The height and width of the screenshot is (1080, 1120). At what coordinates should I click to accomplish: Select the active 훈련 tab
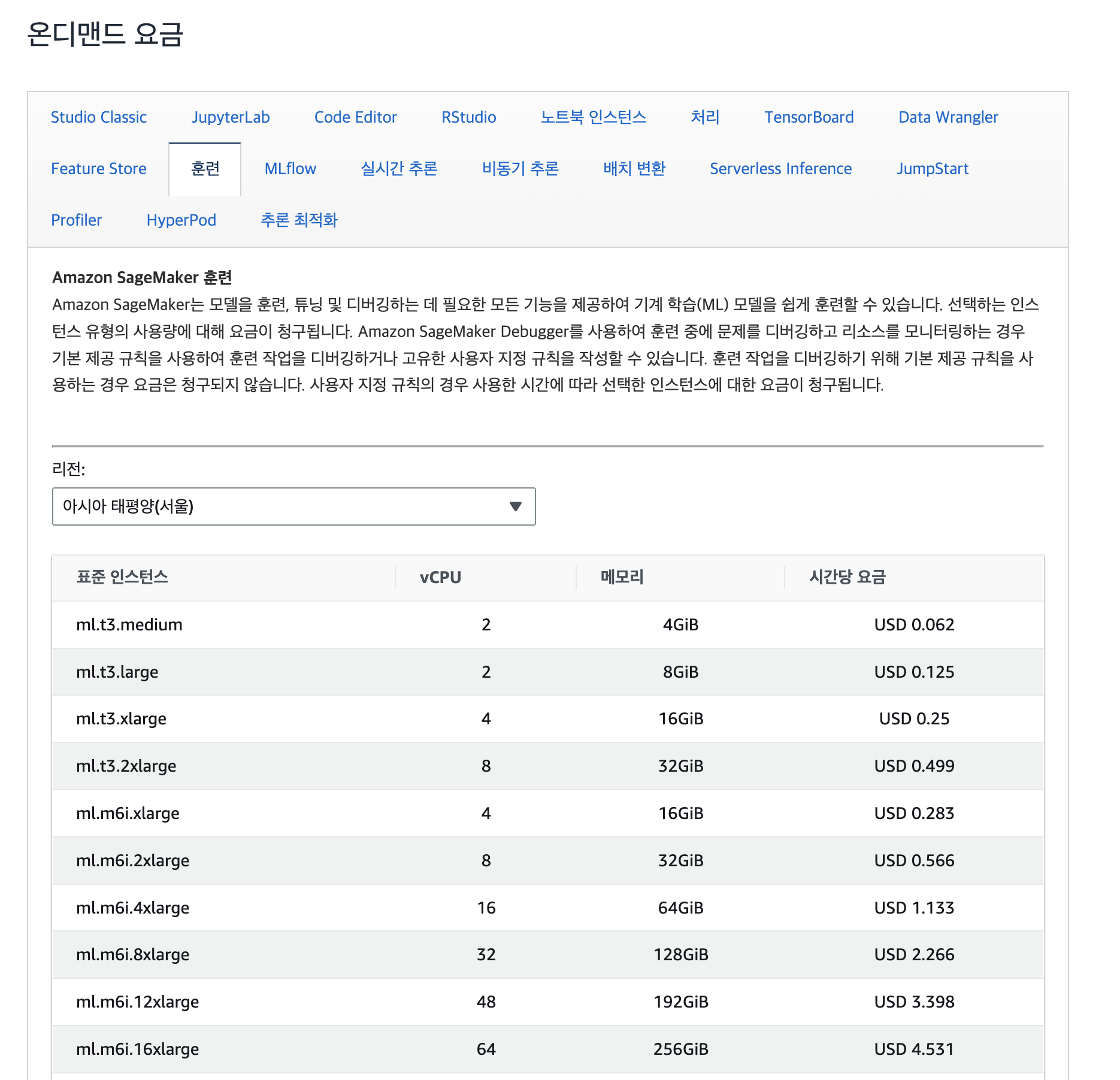[205, 169]
